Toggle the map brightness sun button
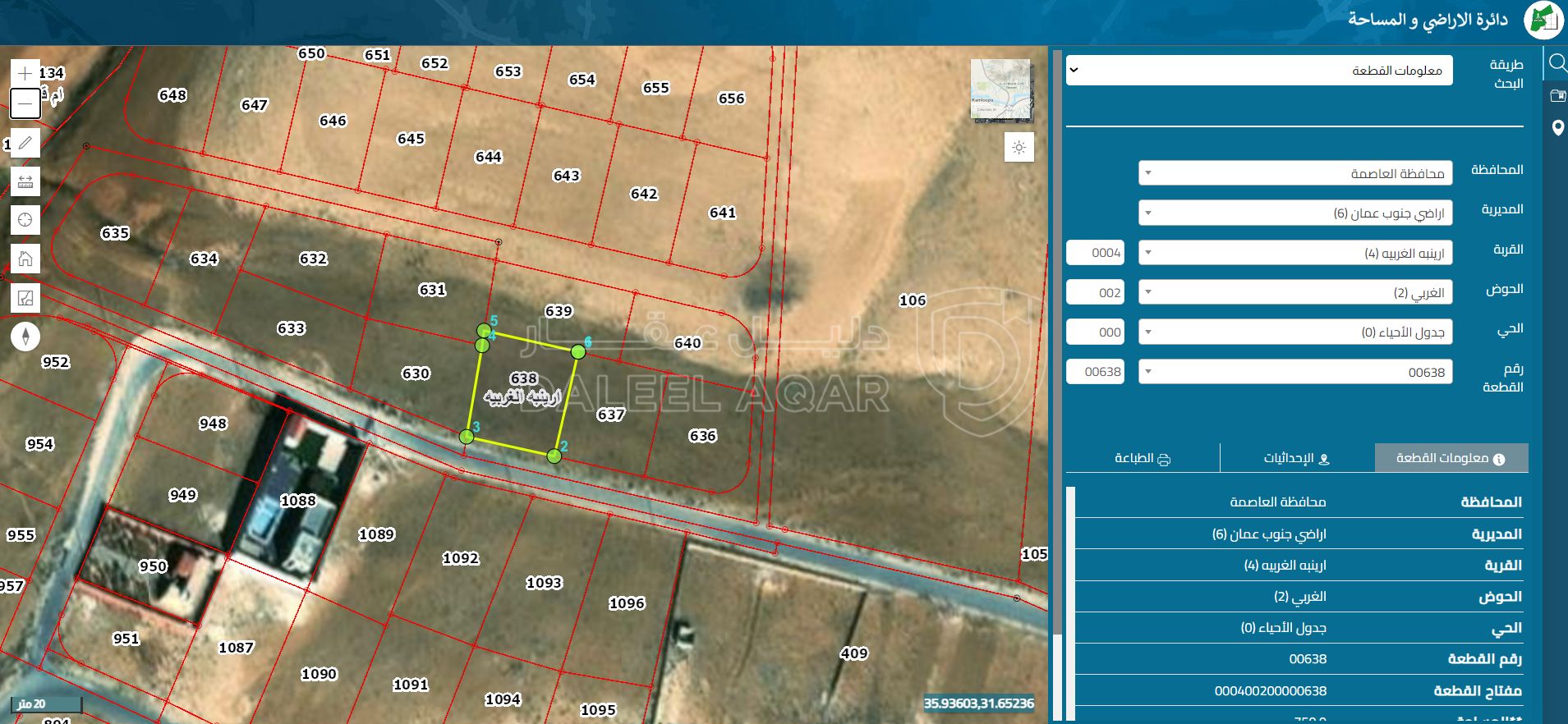The width and height of the screenshot is (1568, 724). (x=1019, y=148)
